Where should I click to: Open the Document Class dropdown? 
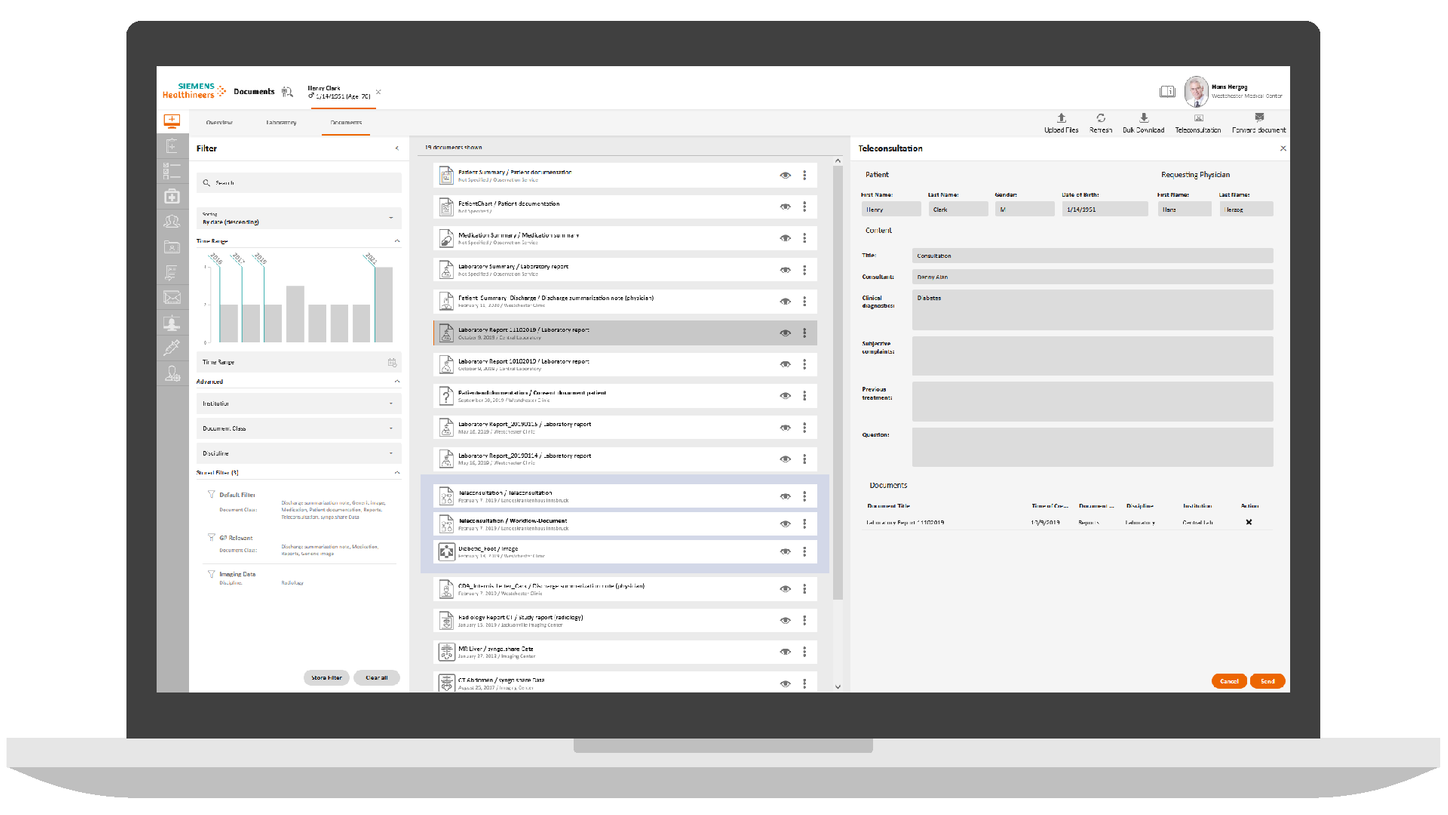[x=298, y=428]
